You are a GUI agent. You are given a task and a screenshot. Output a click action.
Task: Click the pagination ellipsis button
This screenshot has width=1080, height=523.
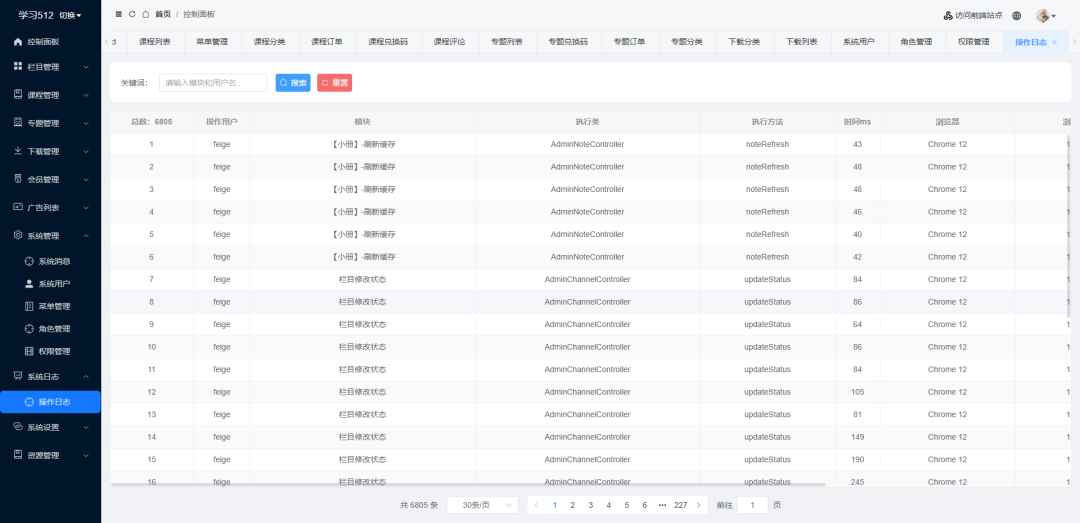click(x=663, y=505)
